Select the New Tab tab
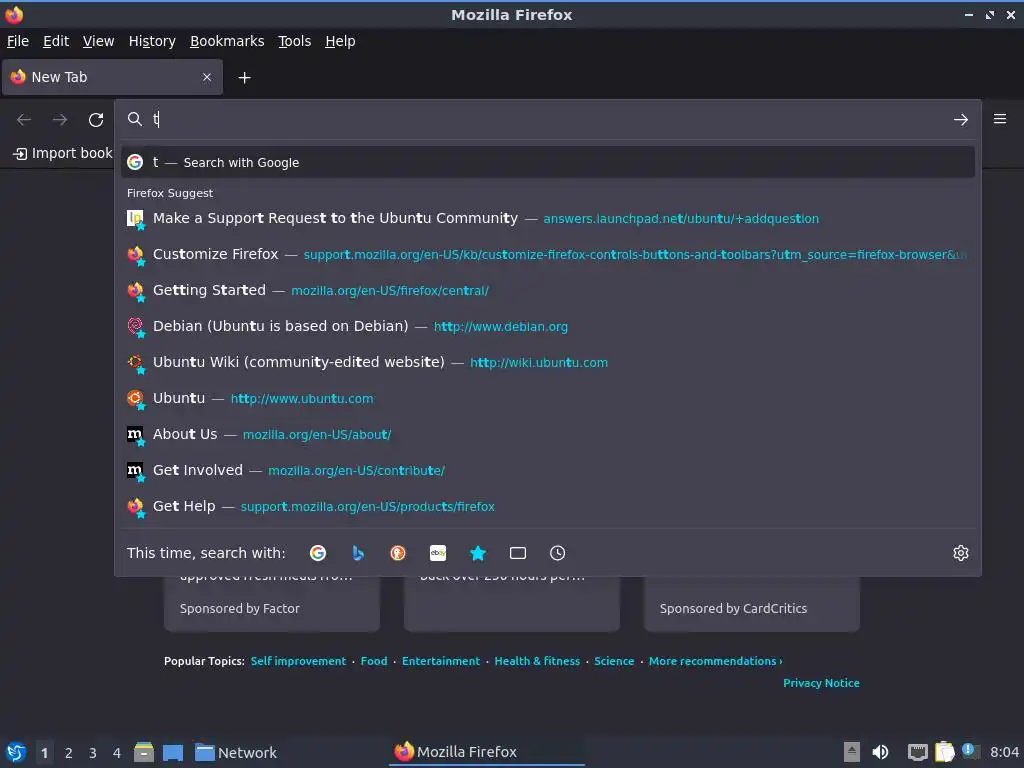Viewport: 1024px width, 768px height. 112,77
